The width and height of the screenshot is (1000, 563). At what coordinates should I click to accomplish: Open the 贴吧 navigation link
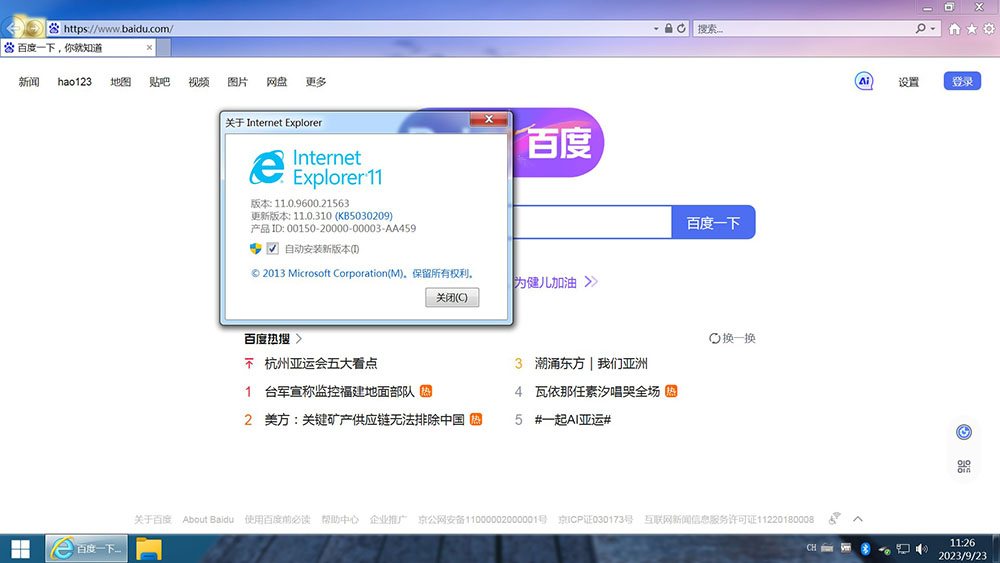click(x=159, y=82)
